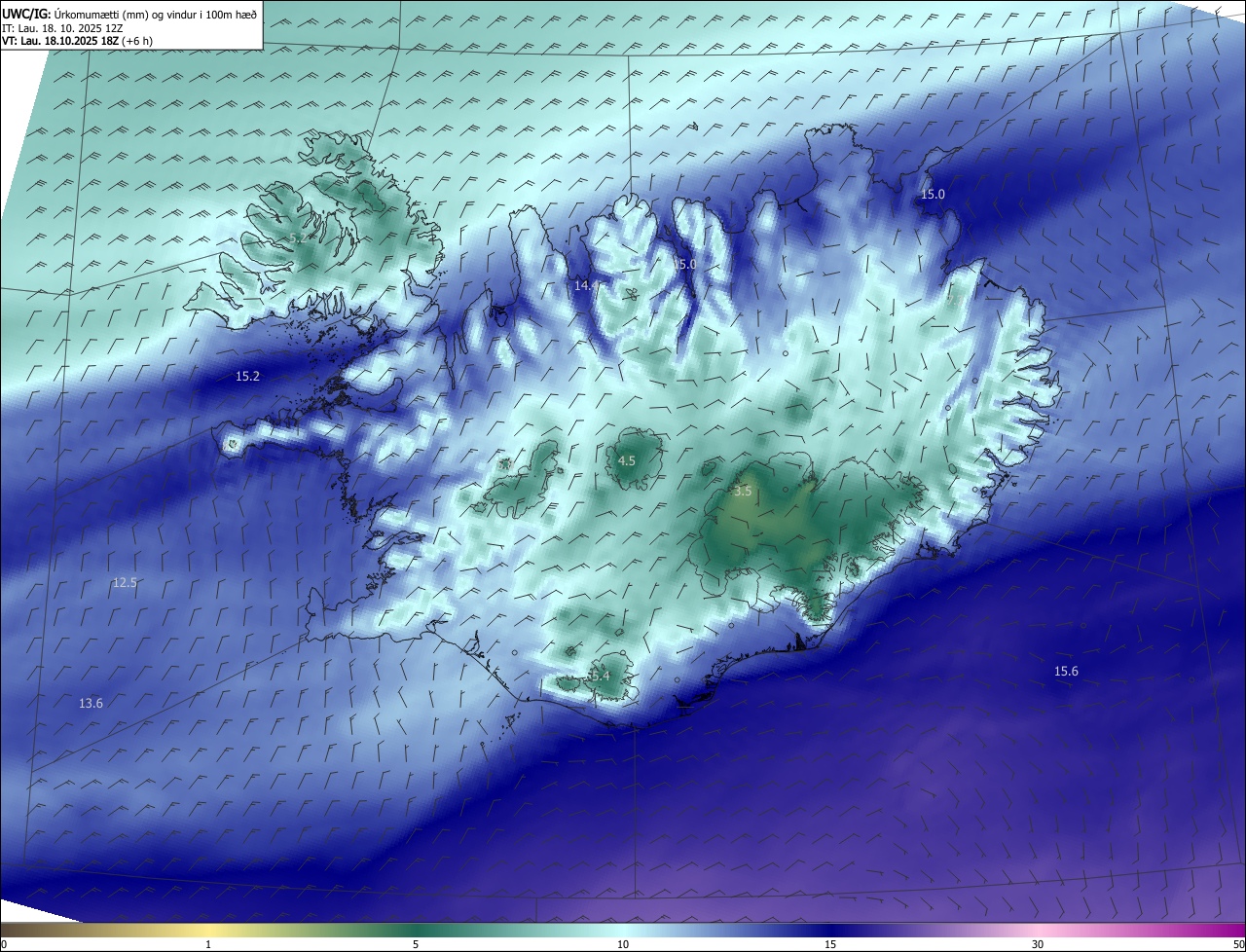Click the 13.6 value label on the map
Image resolution: width=1246 pixels, height=952 pixels.
(x=91, y=703)
